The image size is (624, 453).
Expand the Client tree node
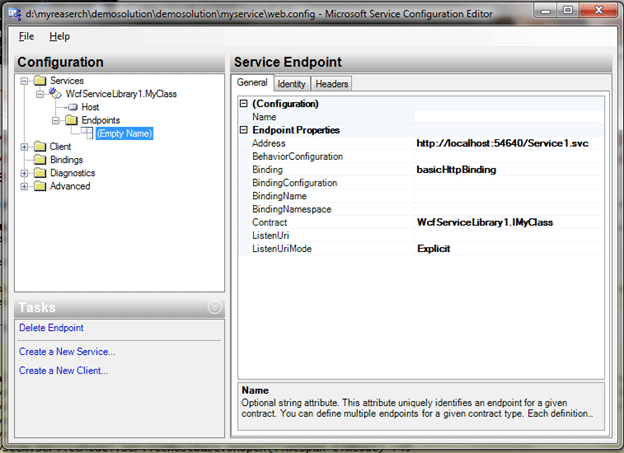(x=24, y=147)
